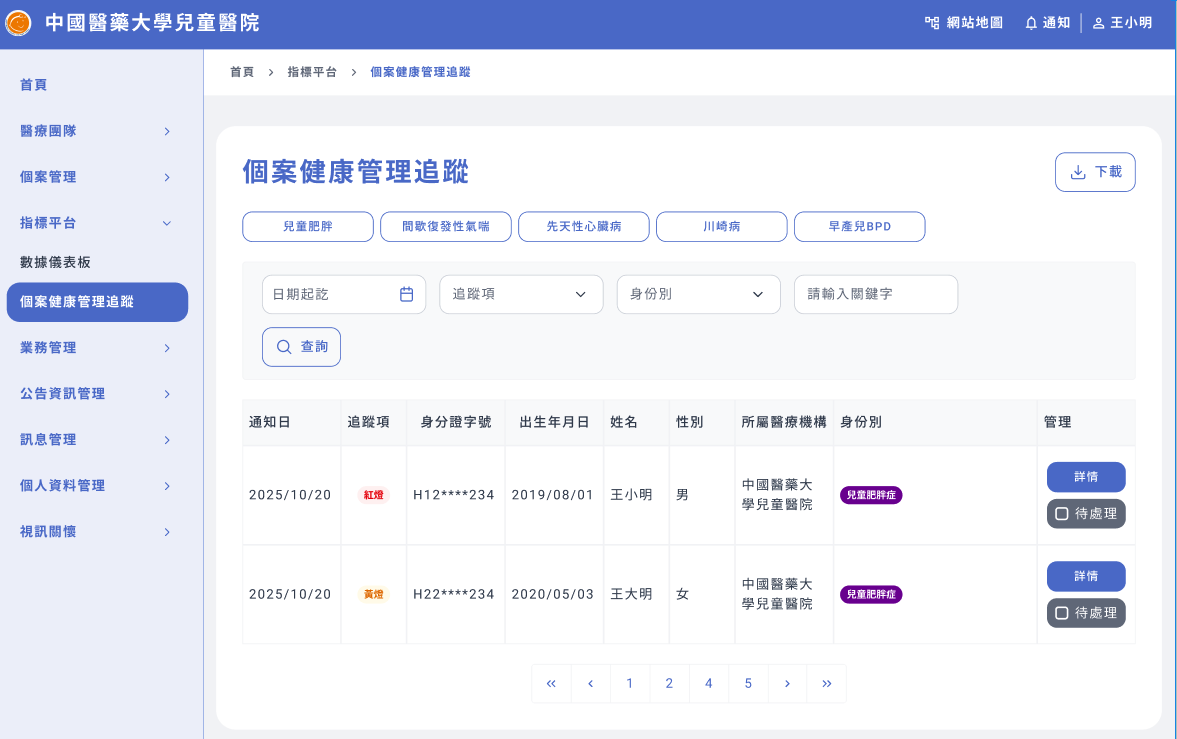Viewport: 1177px width, 739px height.
Task: Click the 請輸入關鍵字 keyword field
Action: [x=875, y=294]
